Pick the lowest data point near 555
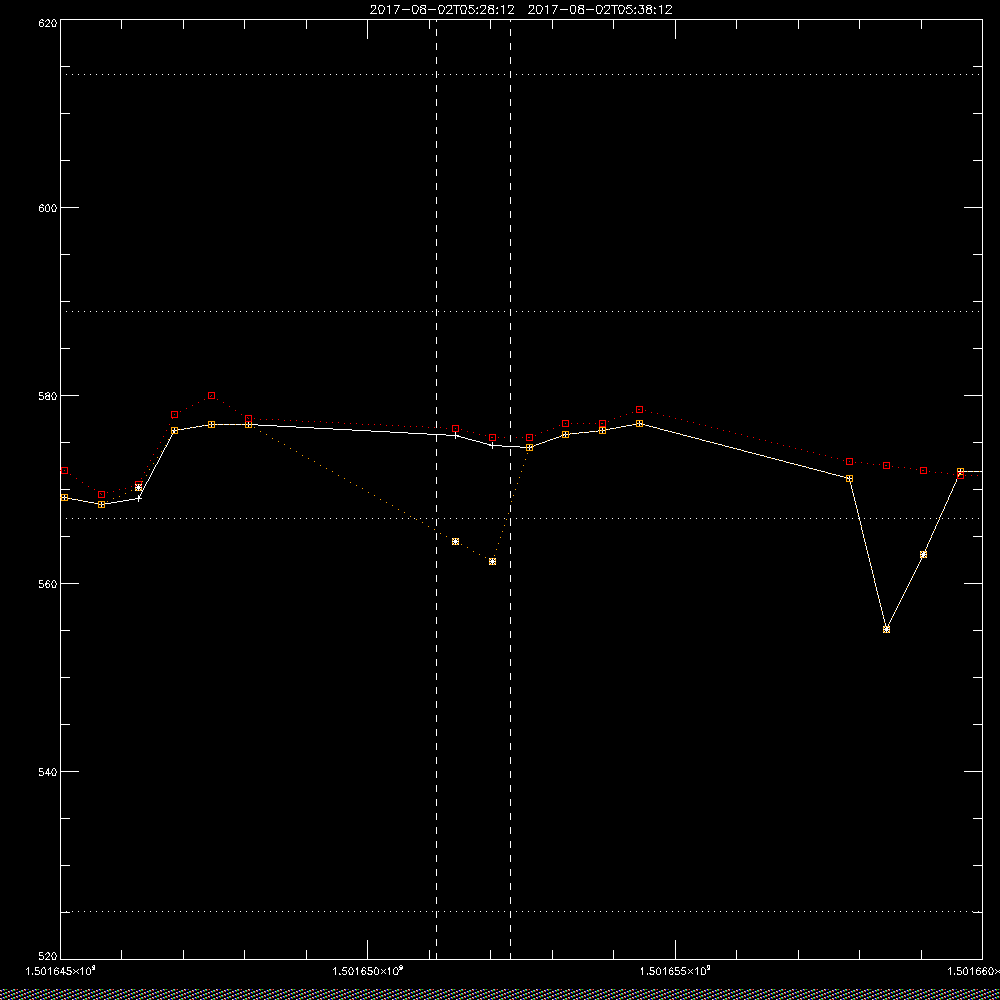 [x=886, y=629]
